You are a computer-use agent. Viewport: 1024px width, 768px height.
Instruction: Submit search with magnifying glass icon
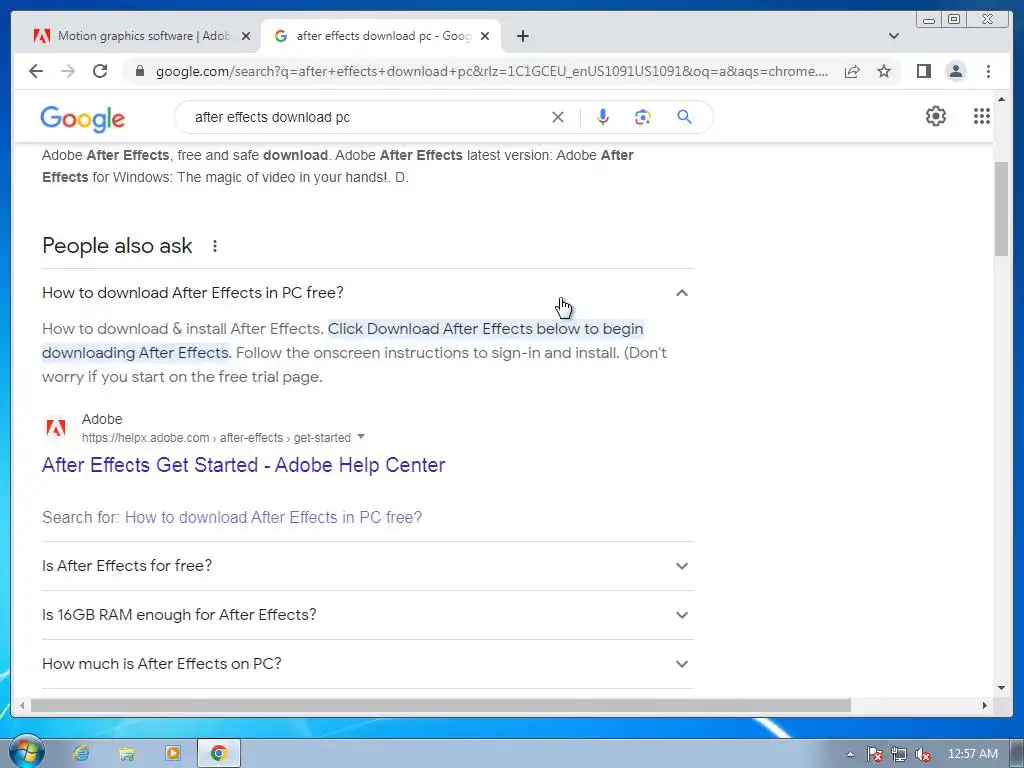click(x=684, y=117)
